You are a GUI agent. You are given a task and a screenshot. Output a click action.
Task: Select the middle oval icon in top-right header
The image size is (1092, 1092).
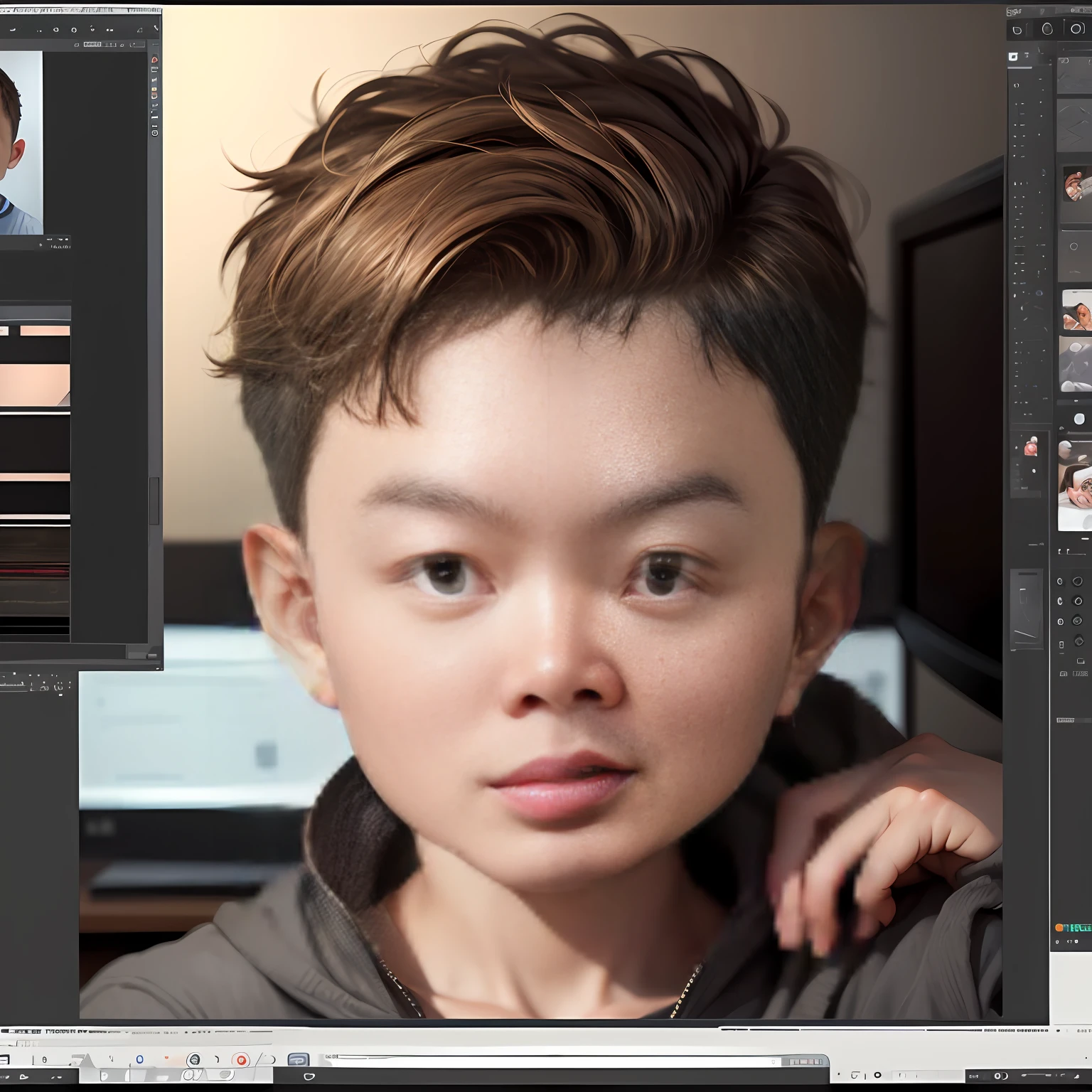[1047, 28]
